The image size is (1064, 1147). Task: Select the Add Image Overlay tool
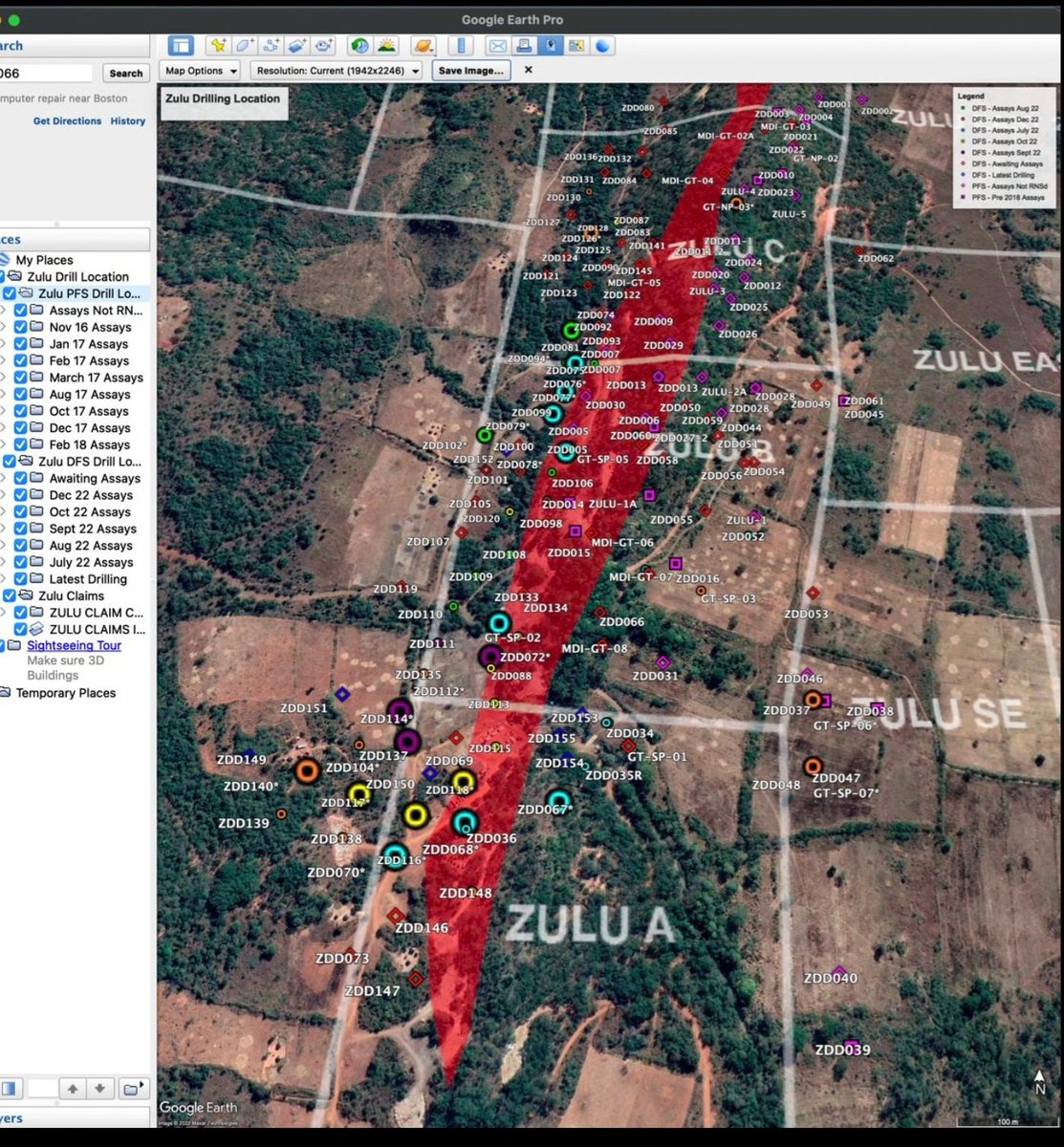pos(297,45)
